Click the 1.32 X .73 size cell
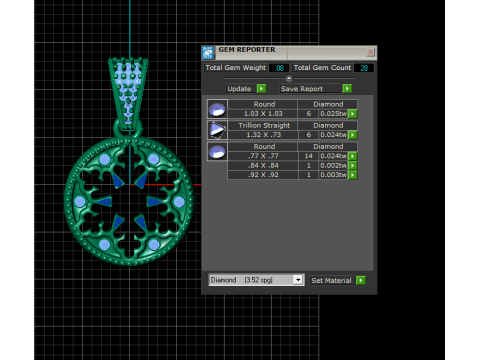This screenshot has height=360, width=480. point(263,135)
